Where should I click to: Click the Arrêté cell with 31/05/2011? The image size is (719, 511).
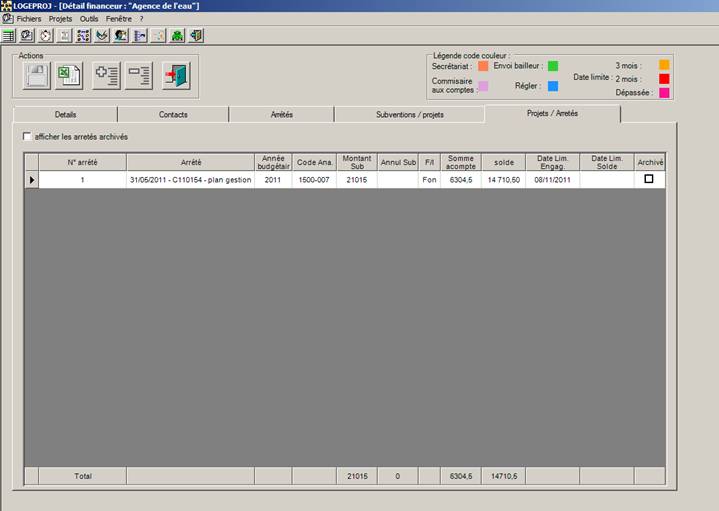pos(190,180)
